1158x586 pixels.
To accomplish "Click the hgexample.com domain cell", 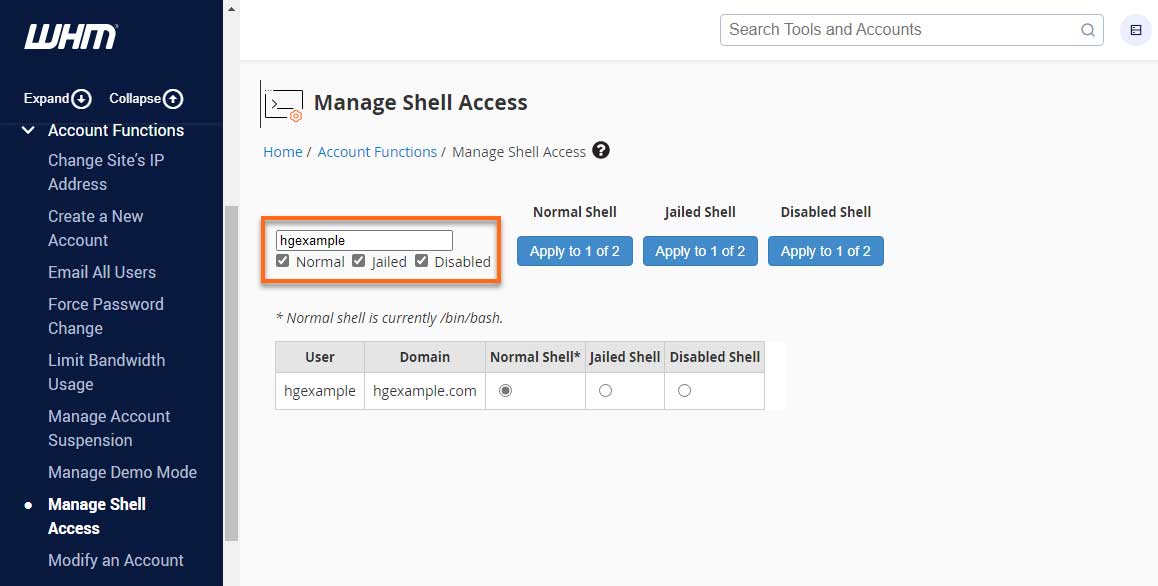I will [x=425, y=391].
